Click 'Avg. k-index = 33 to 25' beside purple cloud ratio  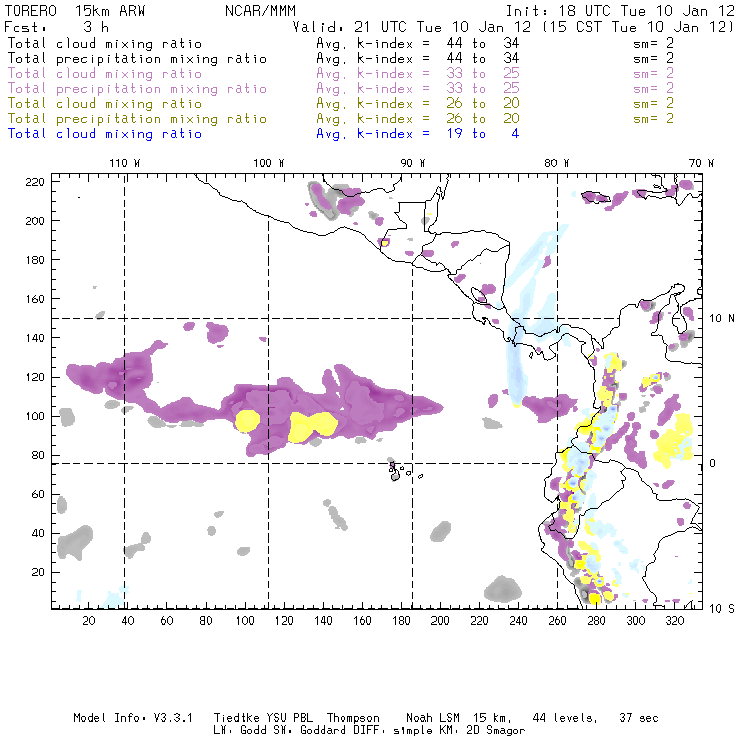[x=418, y=74]
